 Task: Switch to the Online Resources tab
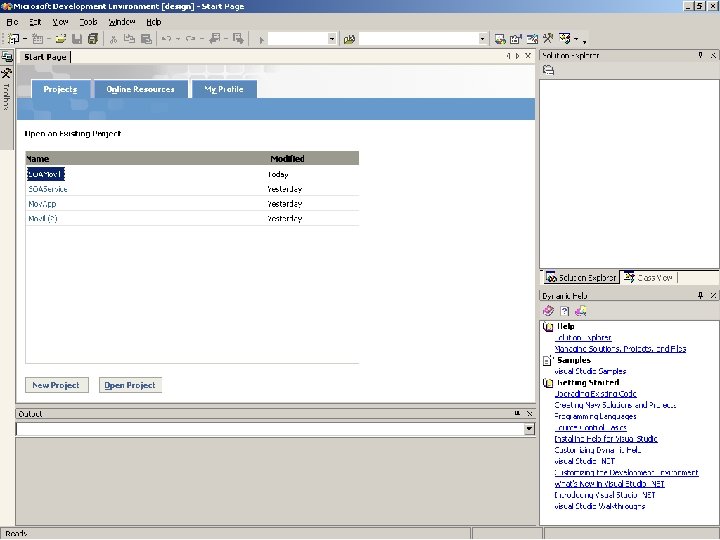point(141,89)
